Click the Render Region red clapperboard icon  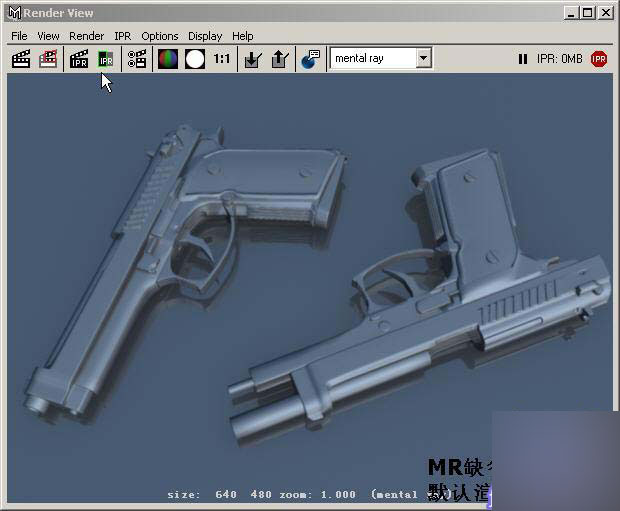48,59
